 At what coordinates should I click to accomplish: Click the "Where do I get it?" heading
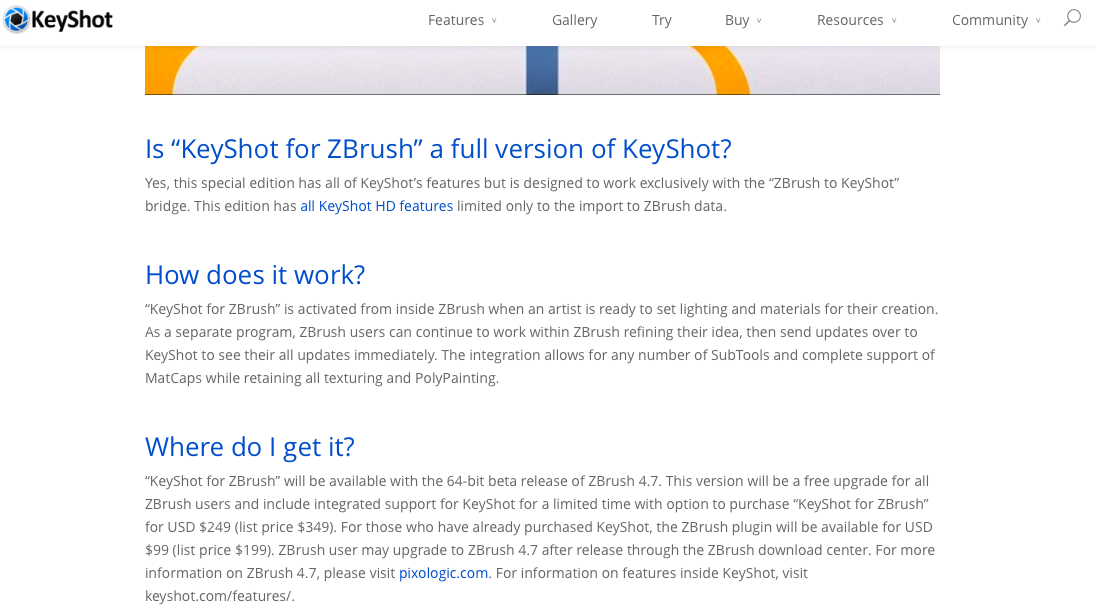(250, 446)
